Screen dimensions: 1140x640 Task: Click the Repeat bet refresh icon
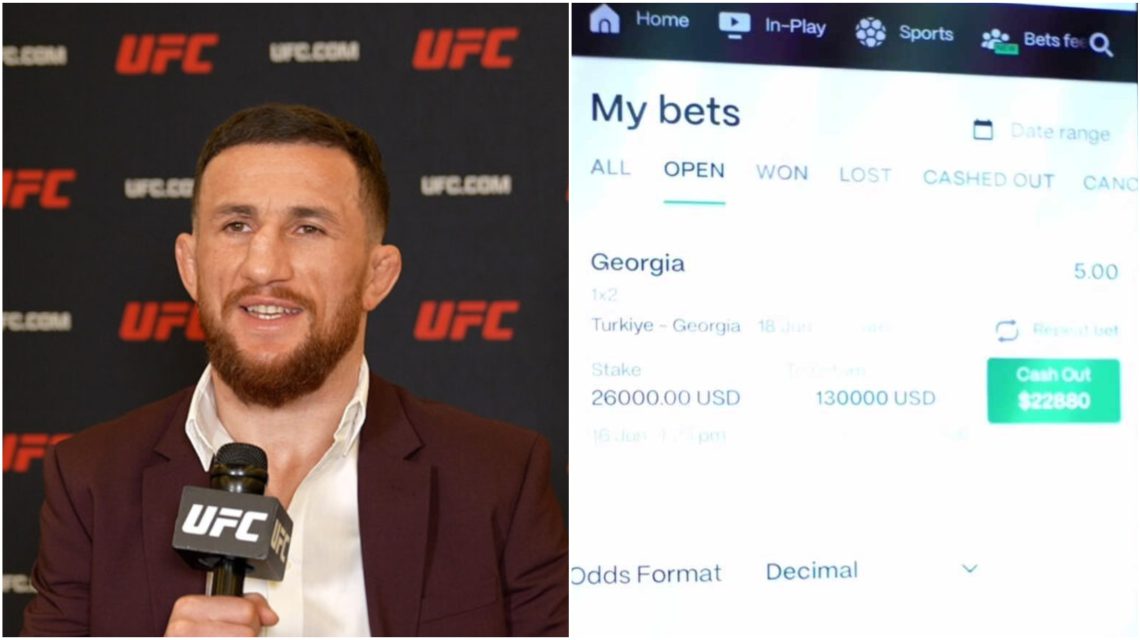[1007, 330]
